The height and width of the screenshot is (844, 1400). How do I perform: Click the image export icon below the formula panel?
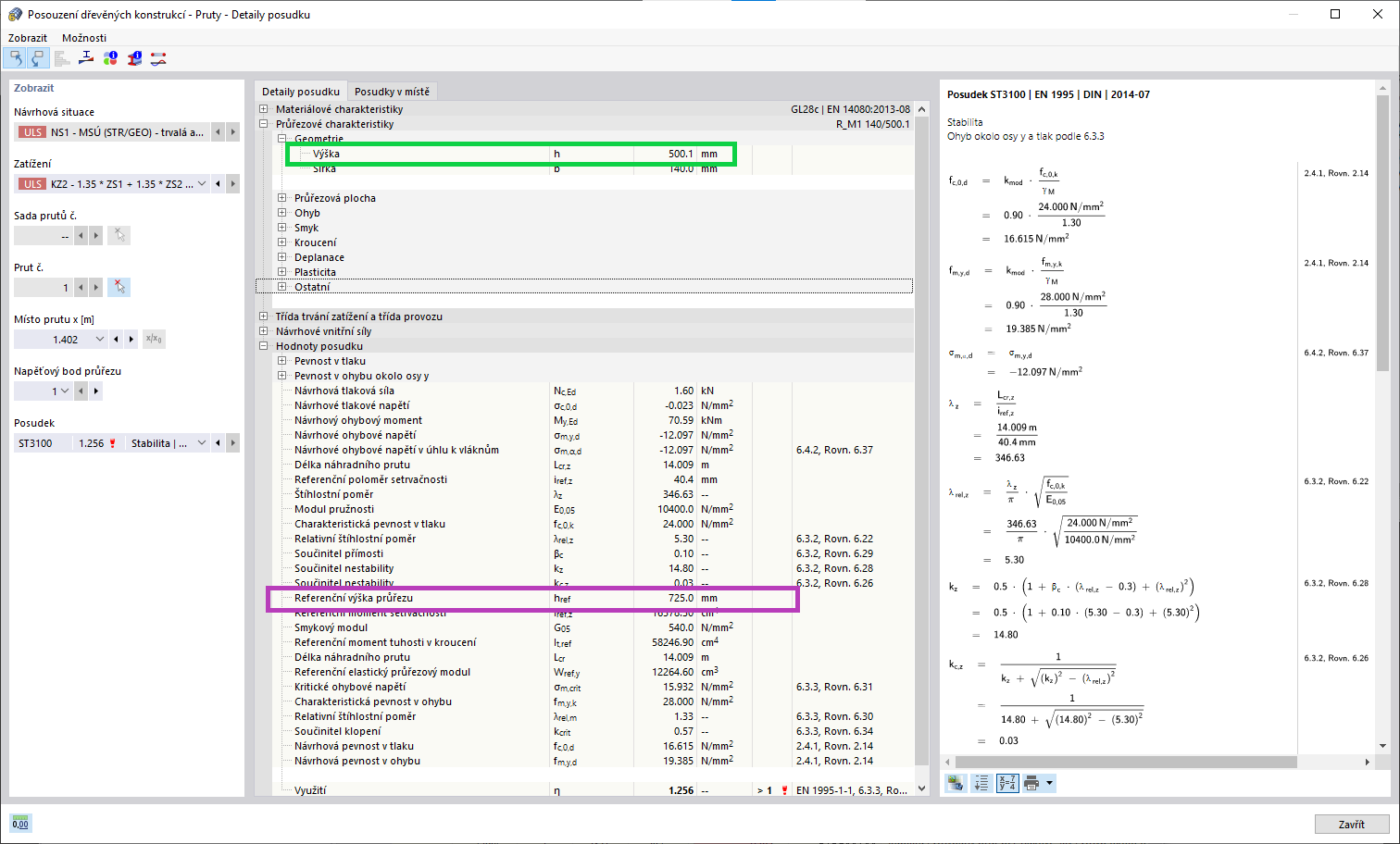(x=956, y=783)
